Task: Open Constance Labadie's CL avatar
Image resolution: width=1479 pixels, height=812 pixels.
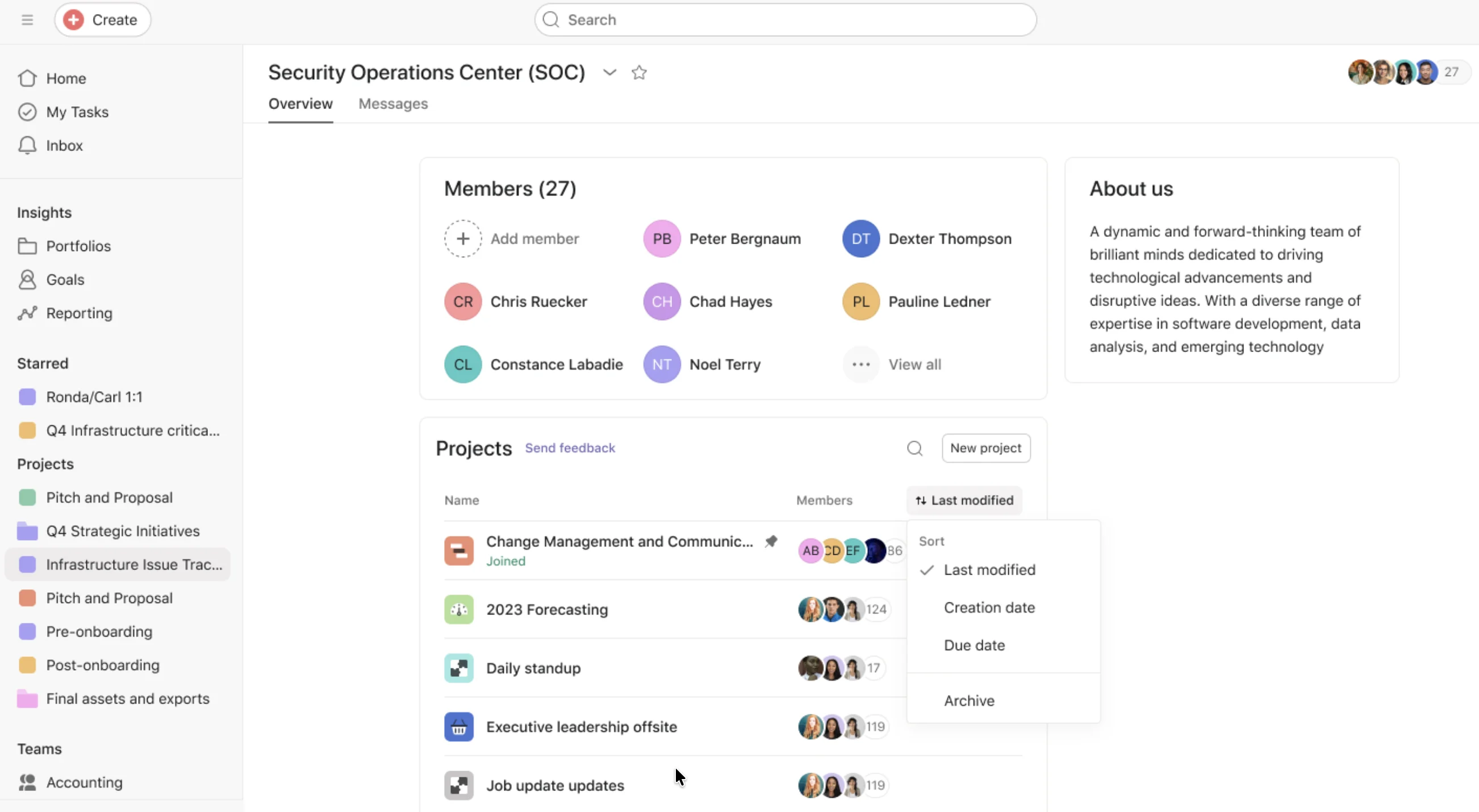Action: coord(463,365)
